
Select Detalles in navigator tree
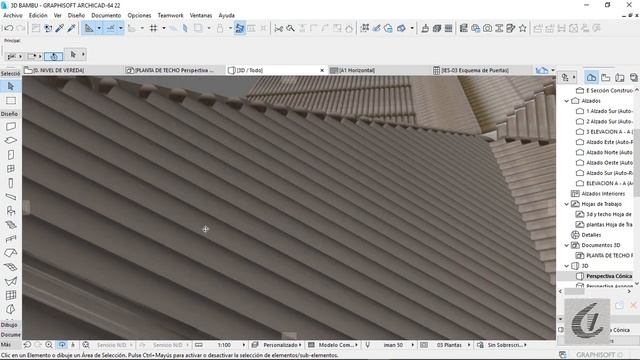[x=586, y=235]
